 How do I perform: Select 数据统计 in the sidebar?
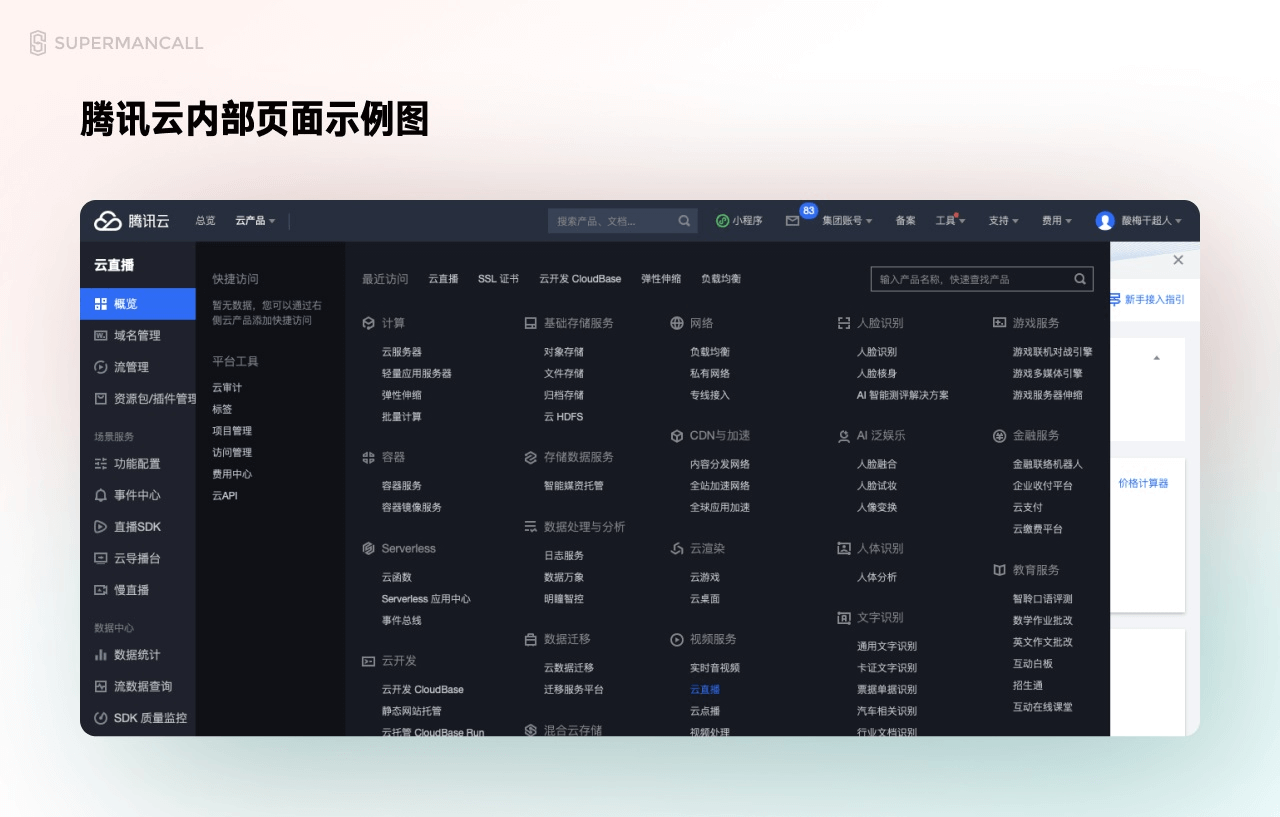[x=138, y=655]
